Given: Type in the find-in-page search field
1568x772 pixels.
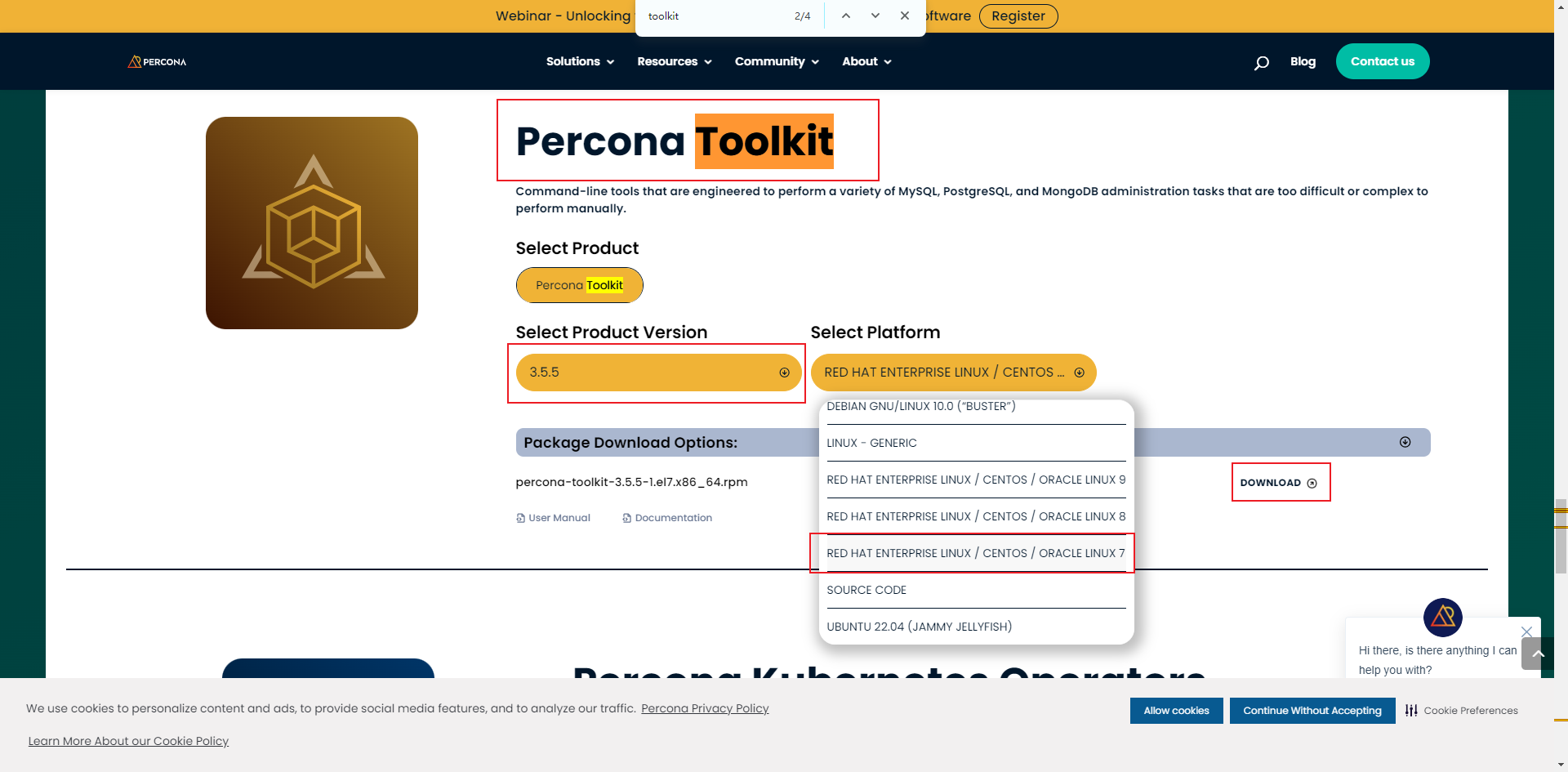Looking at the screenshot, I should click(715, 16).
